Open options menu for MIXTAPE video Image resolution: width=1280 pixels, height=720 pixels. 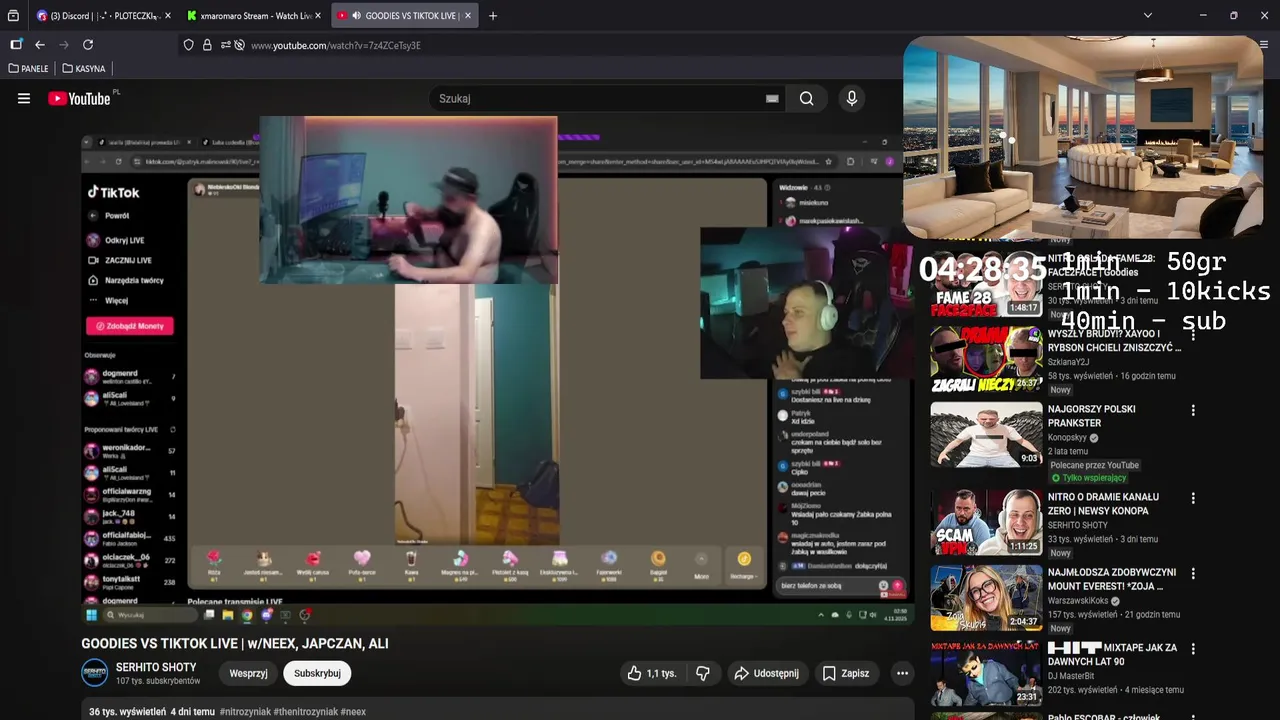pyautogui.click(x=1192, y=649)
